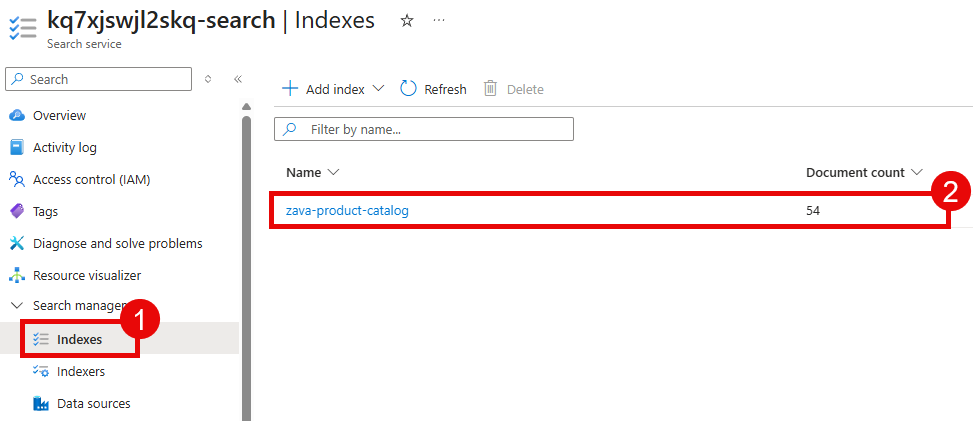Screen dimensions: 973x421
Task: Click the sidebar sort up-down icon
Action: click(x=208, y=79)
